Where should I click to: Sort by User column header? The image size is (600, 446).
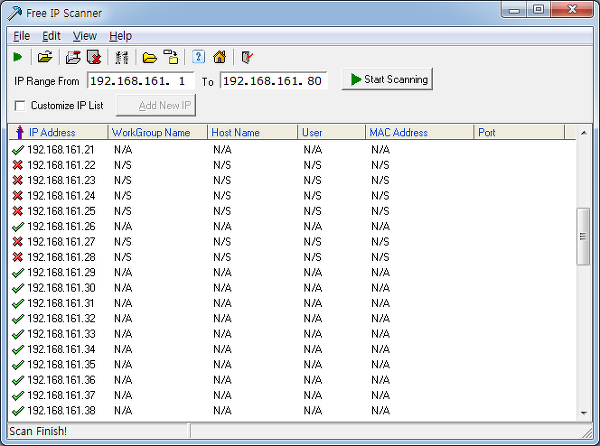click(x=332, y=132)
